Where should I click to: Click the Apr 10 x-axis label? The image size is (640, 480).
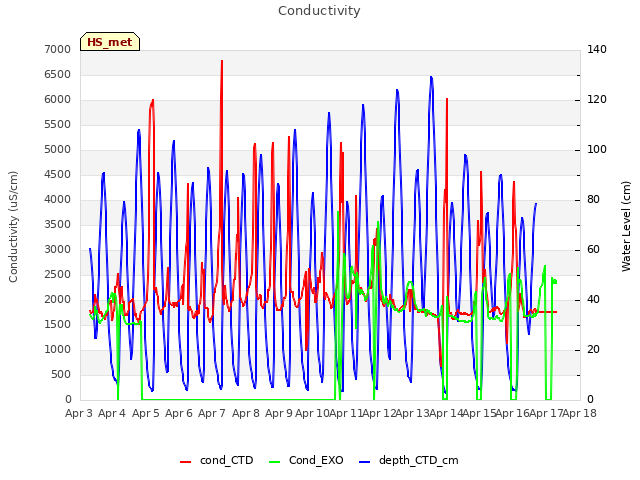312,413
